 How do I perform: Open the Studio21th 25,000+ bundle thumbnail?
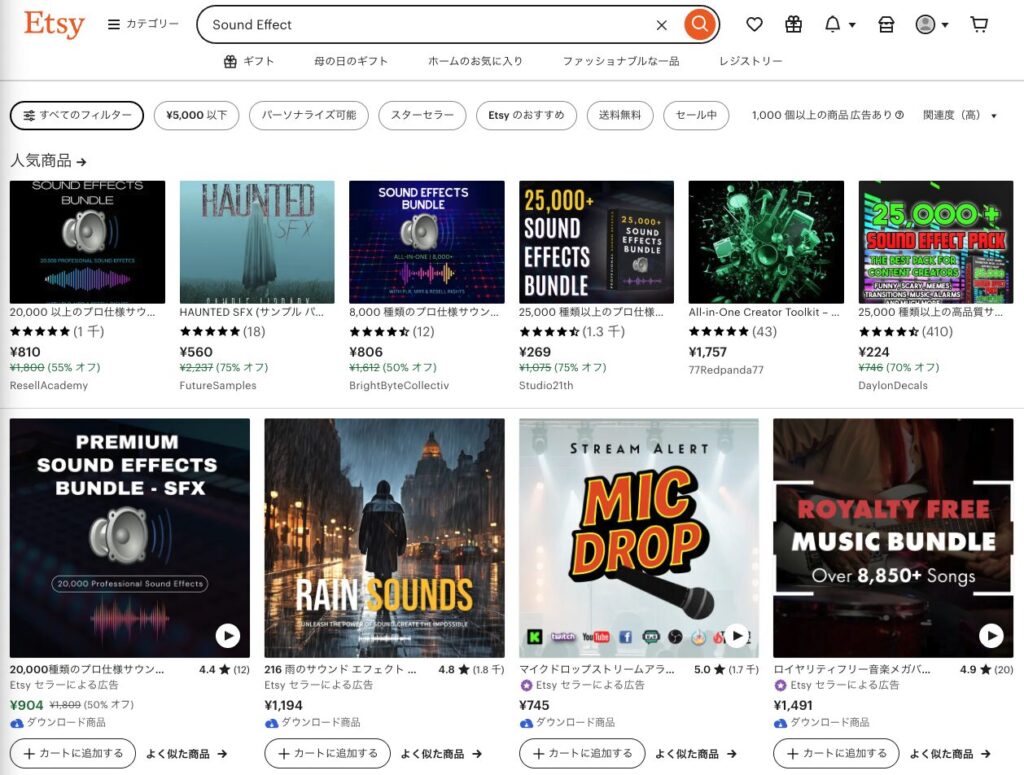point(596,242)
